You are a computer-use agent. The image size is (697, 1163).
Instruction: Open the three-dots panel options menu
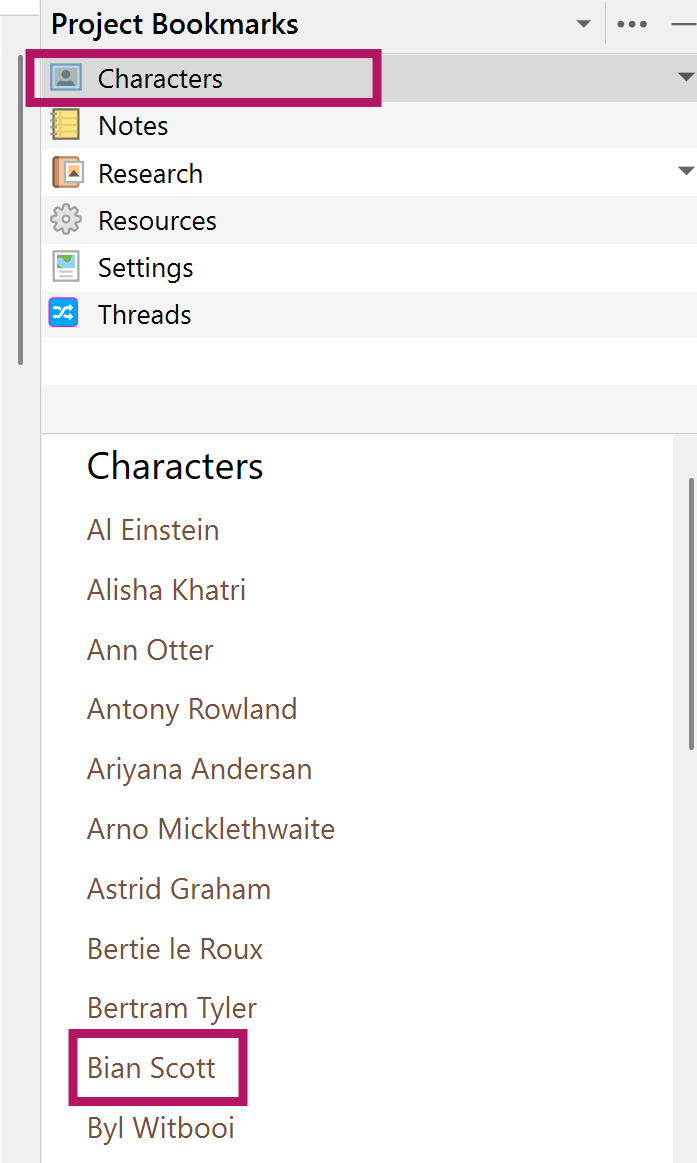632,24
